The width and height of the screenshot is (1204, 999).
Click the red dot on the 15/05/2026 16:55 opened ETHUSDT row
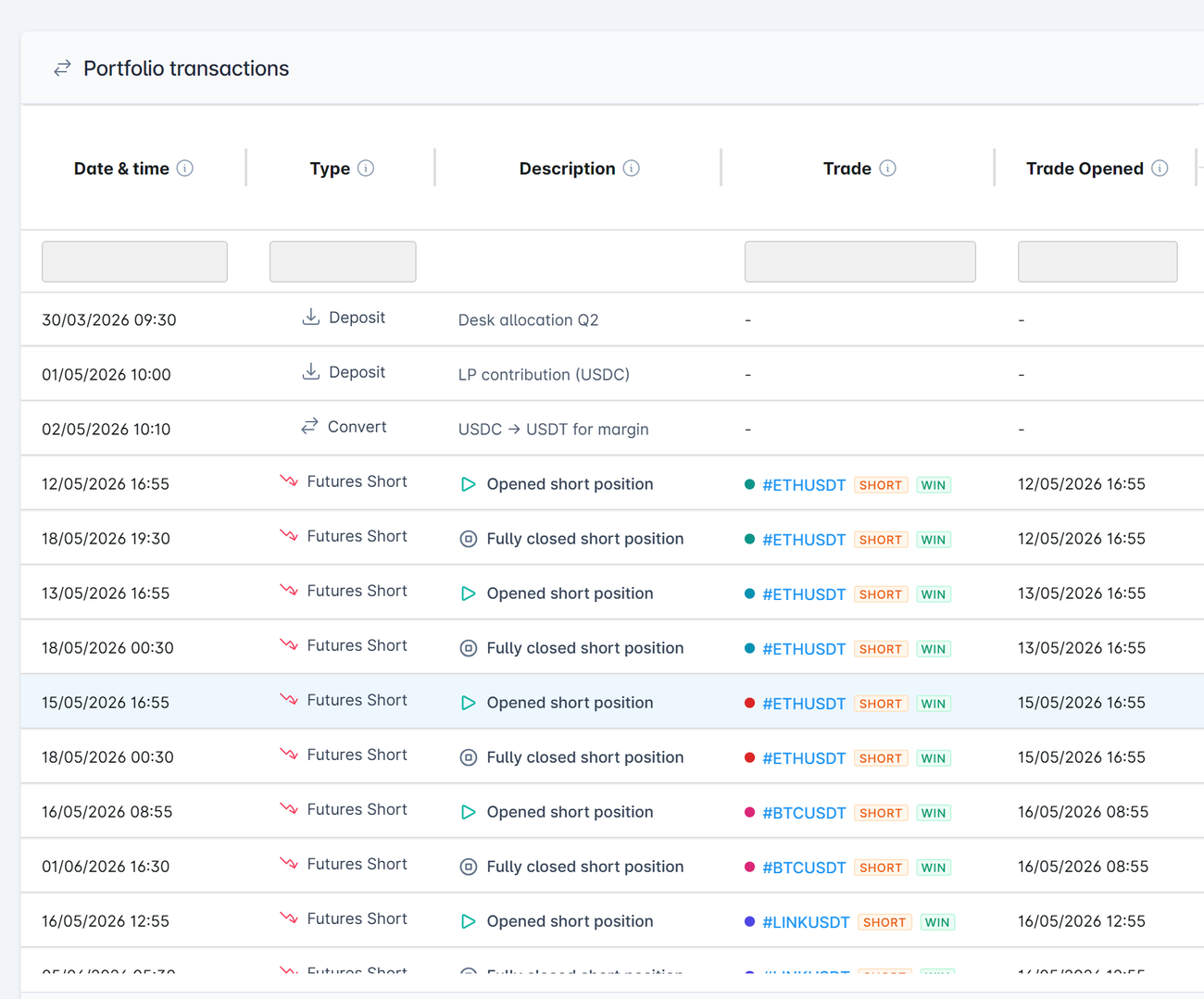tap(750, 703)
